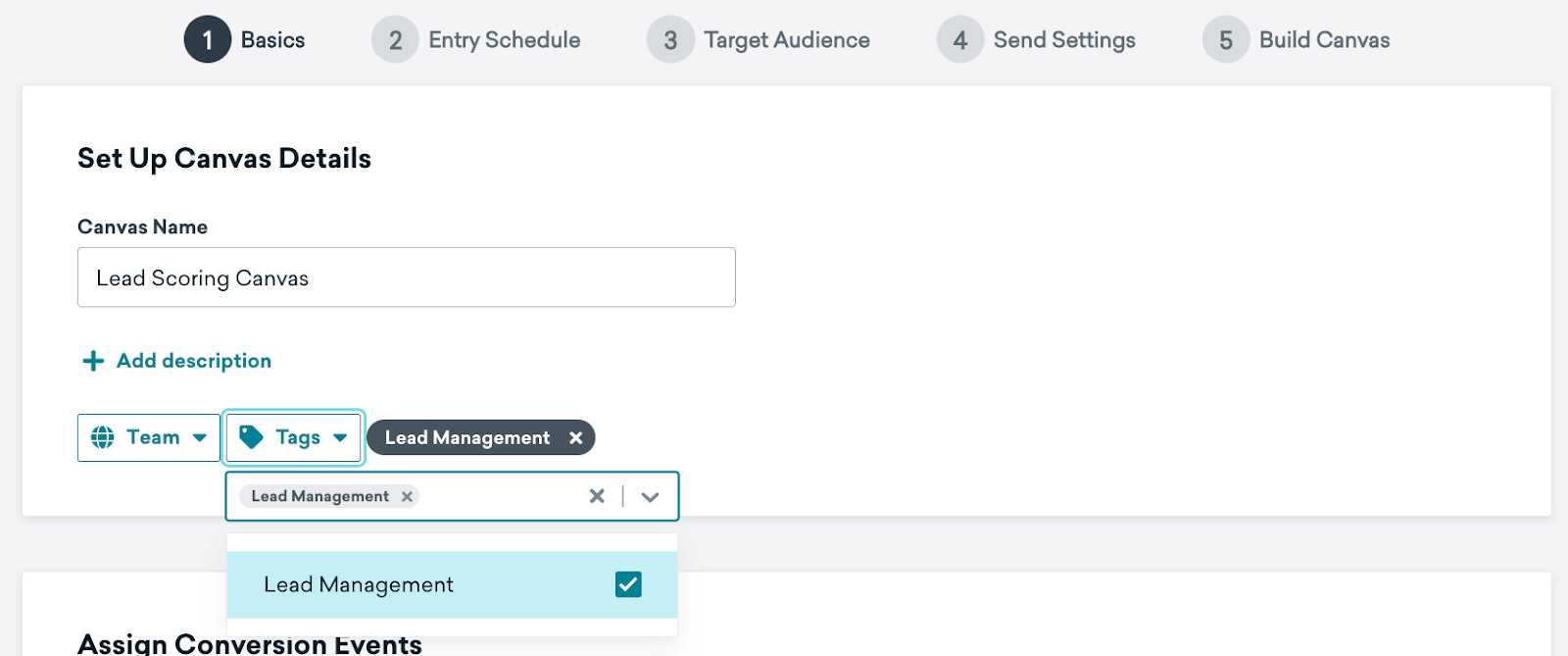Jump to Build Canvas step
Viewport: 1568px width, 656px height.
tap(1297, 40)
